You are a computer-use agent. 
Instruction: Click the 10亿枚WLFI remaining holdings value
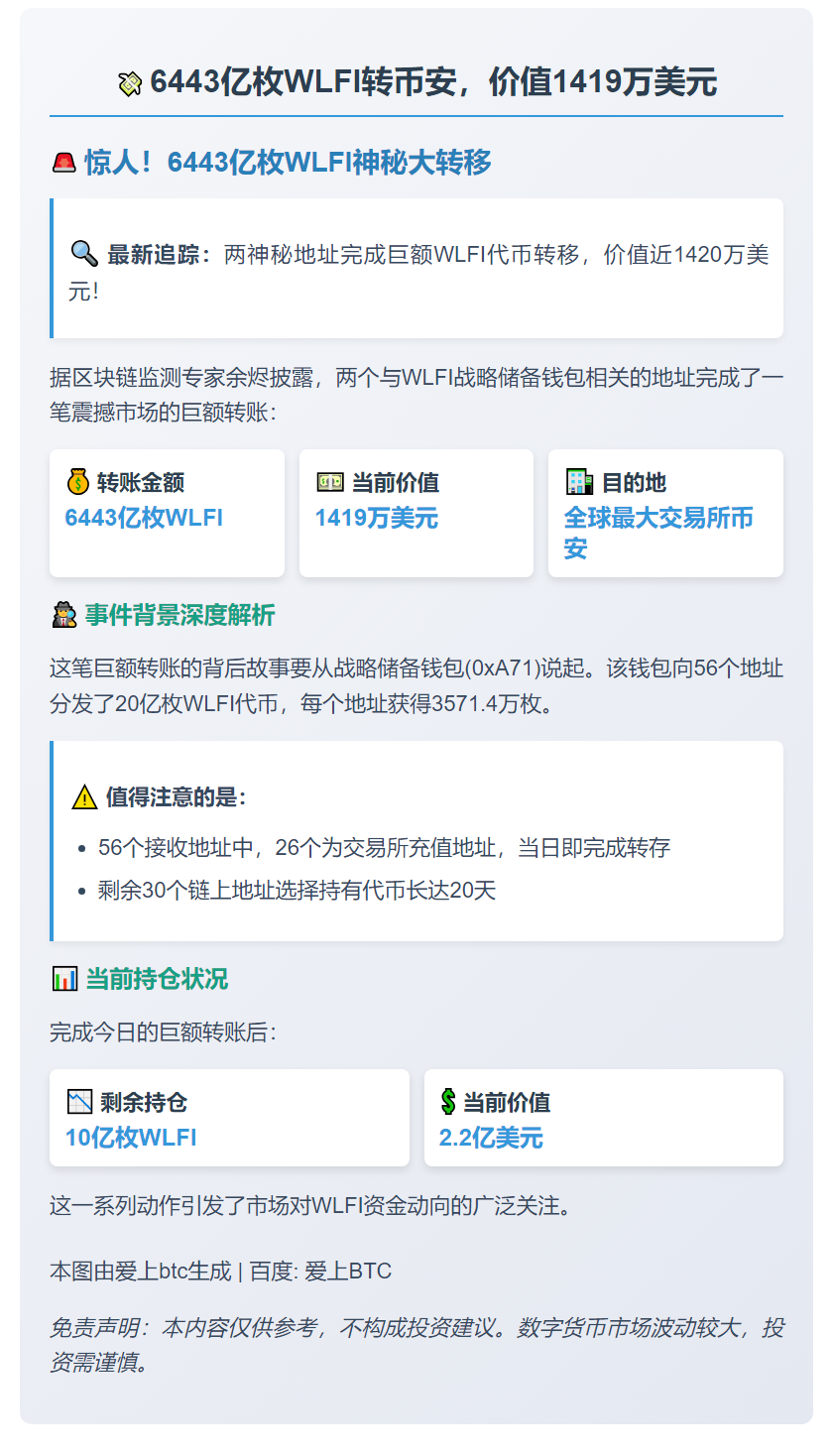pyautogui.click(x=131, y=1138)
